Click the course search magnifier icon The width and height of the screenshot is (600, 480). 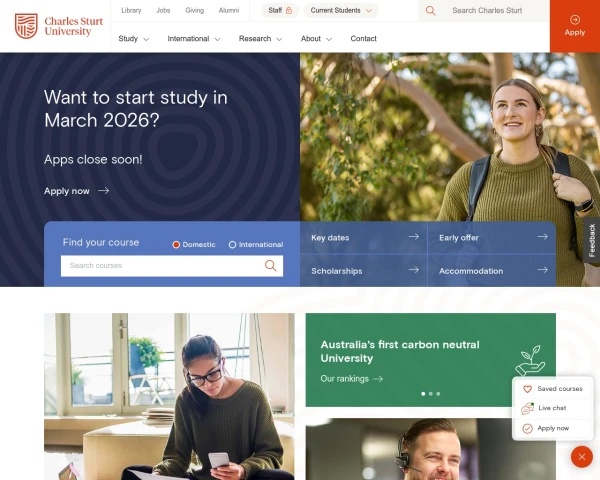[x=271, y=266]
